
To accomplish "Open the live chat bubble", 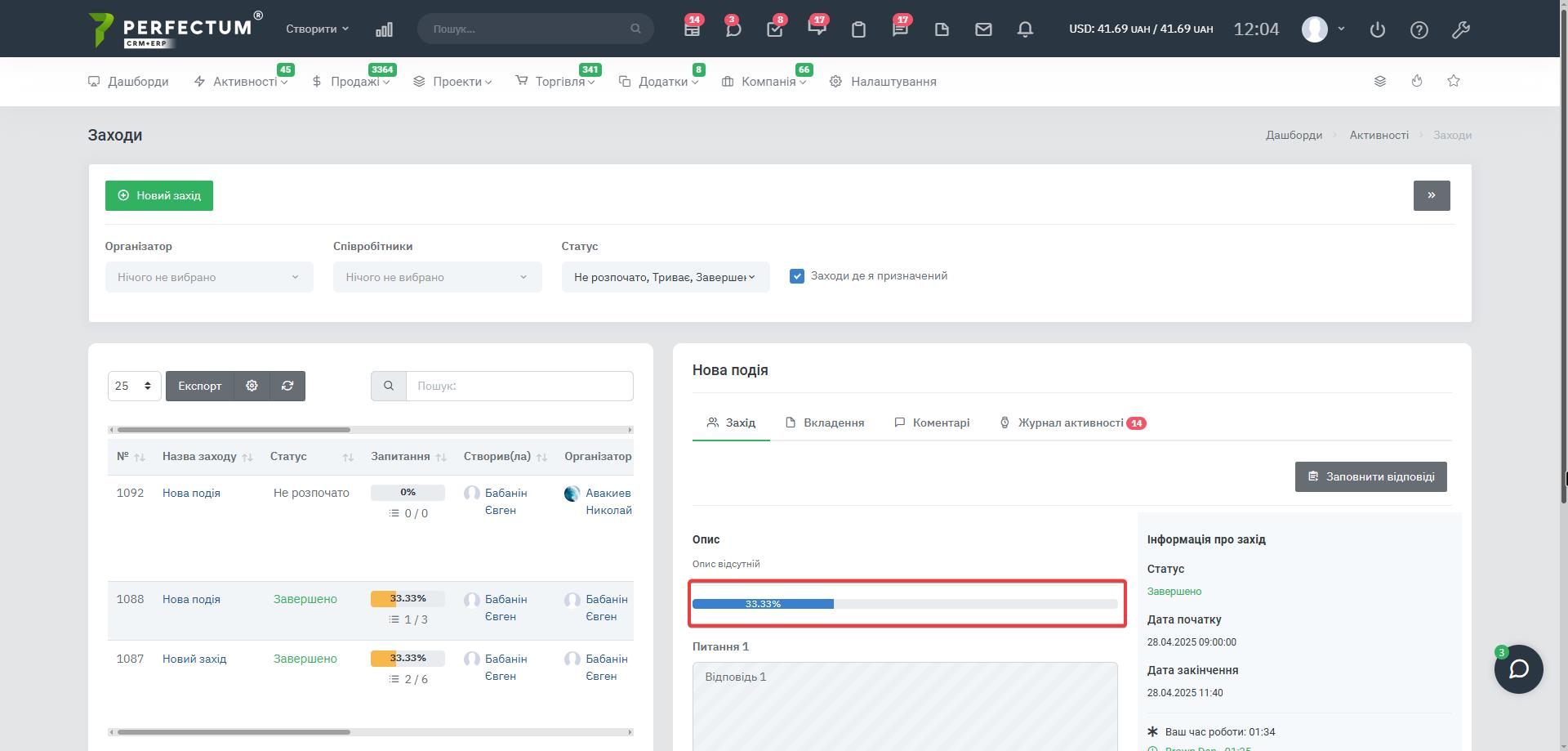I will (x=1518, y=669).
